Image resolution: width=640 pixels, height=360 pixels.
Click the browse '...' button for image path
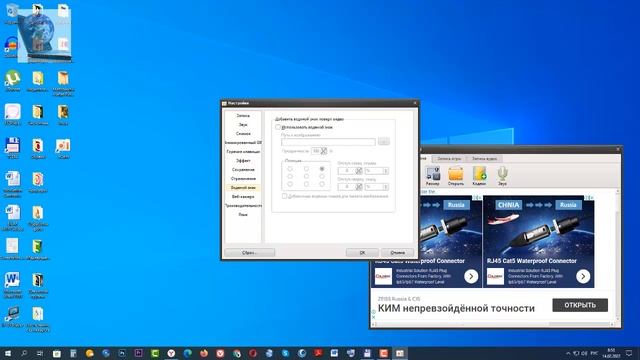point(384,142)
